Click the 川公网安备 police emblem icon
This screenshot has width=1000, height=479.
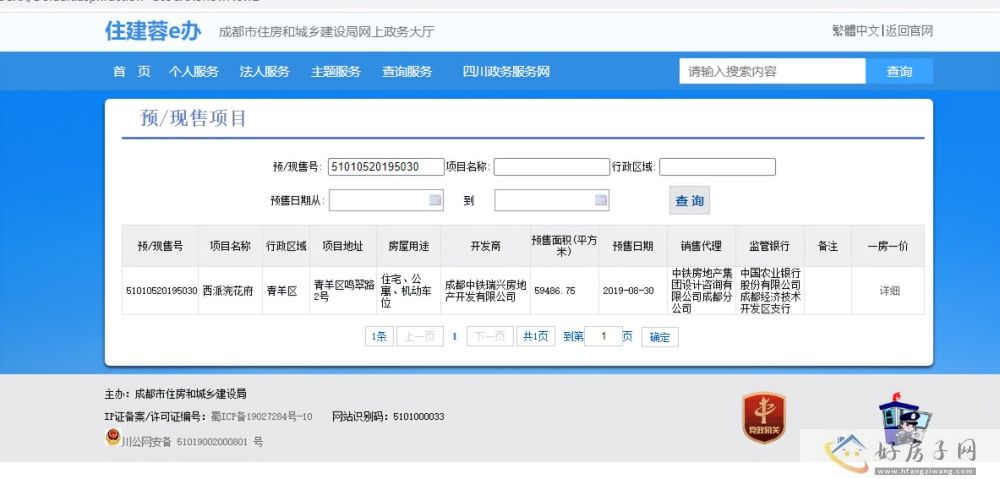(112, 438)
